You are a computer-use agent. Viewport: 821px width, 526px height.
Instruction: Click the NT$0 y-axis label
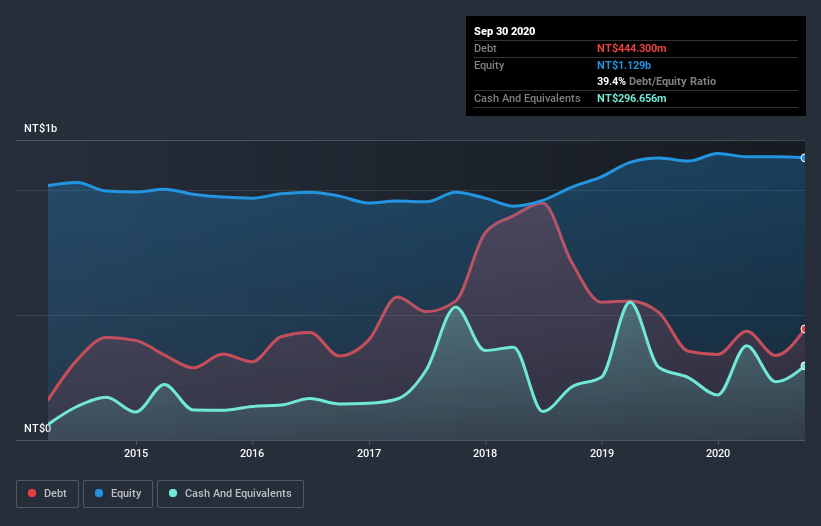click(38, 428)
